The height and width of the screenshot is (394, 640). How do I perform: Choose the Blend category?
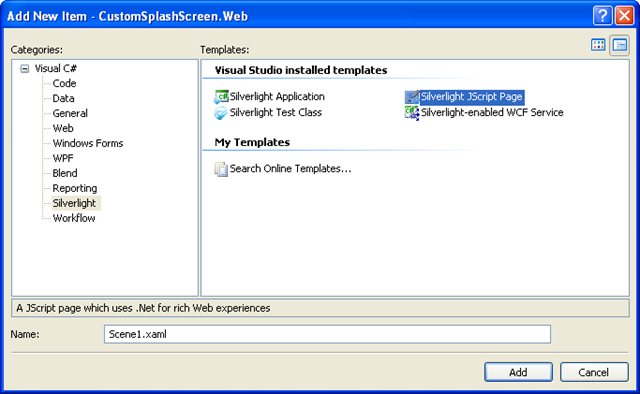coord(65,173)
